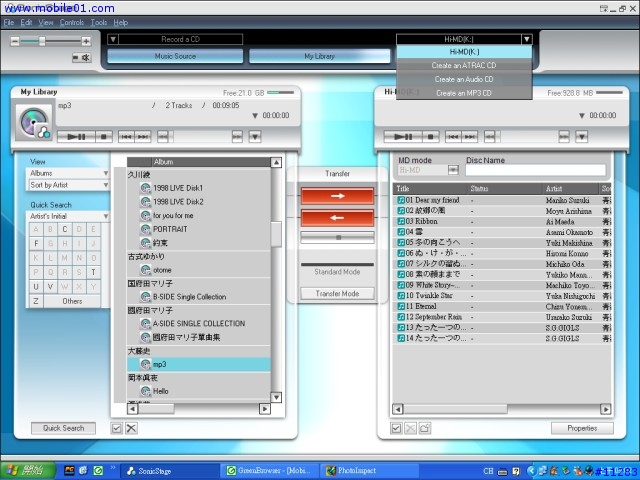Select the highlighted mp3 album

199,364
